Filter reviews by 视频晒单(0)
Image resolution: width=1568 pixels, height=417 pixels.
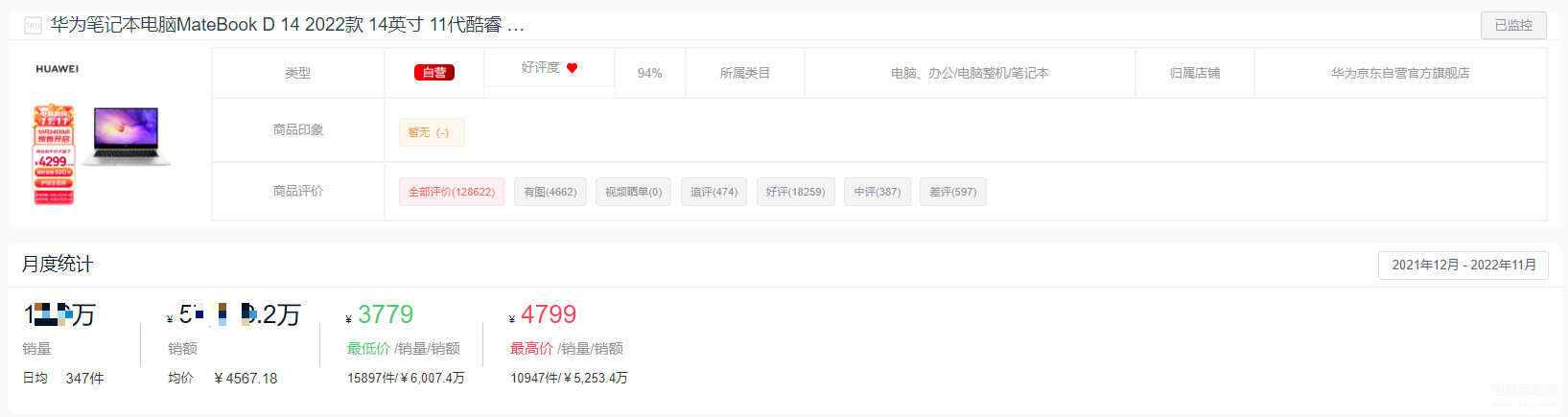[x=634, y=192]
